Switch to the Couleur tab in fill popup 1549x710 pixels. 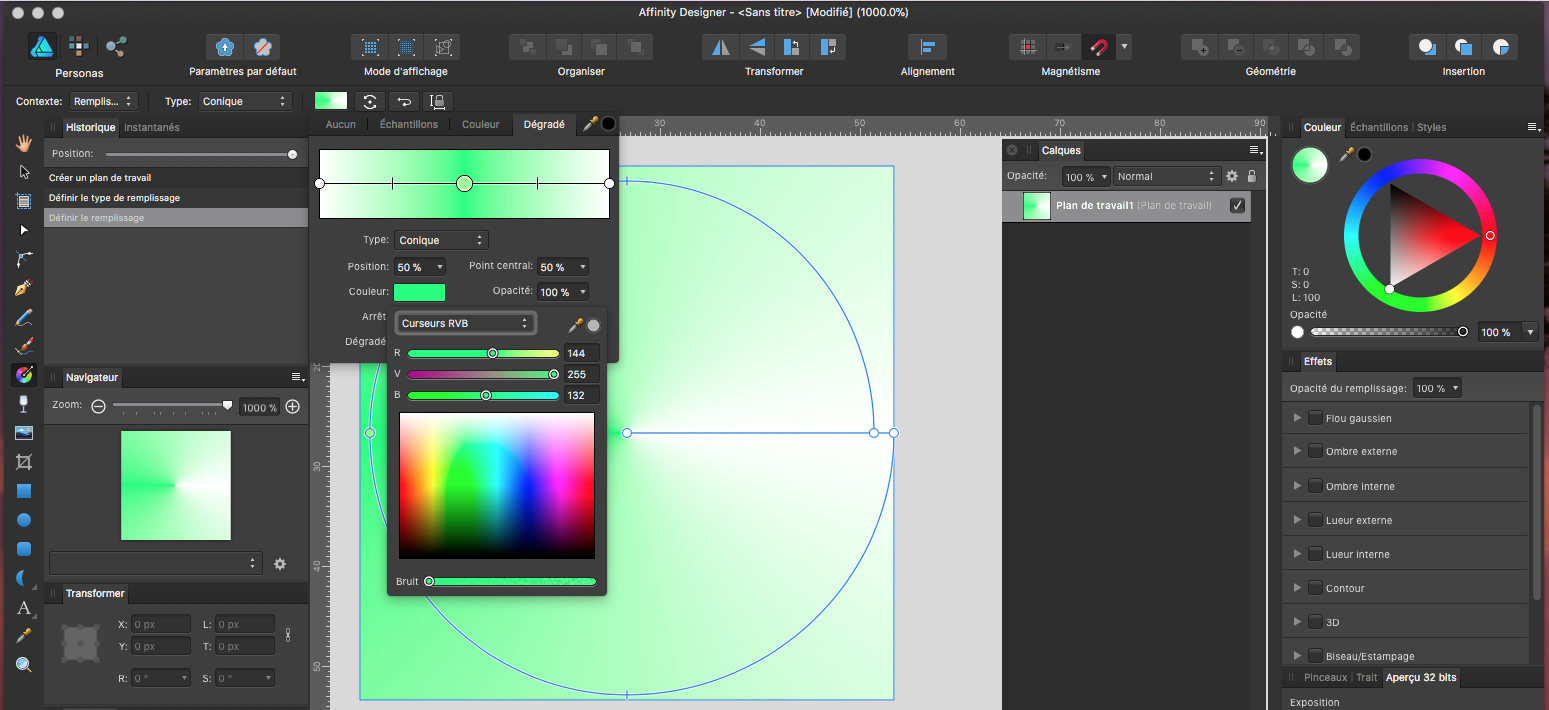click(x=481, y=124)
